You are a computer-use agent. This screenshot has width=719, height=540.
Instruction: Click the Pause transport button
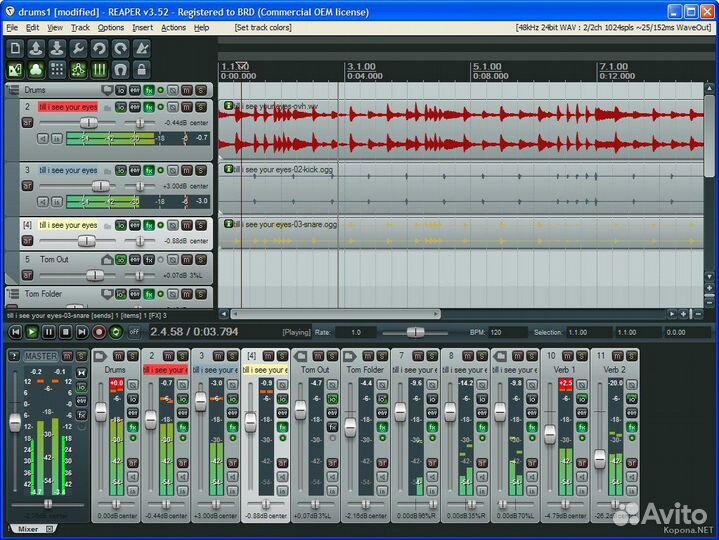[49, 332]
